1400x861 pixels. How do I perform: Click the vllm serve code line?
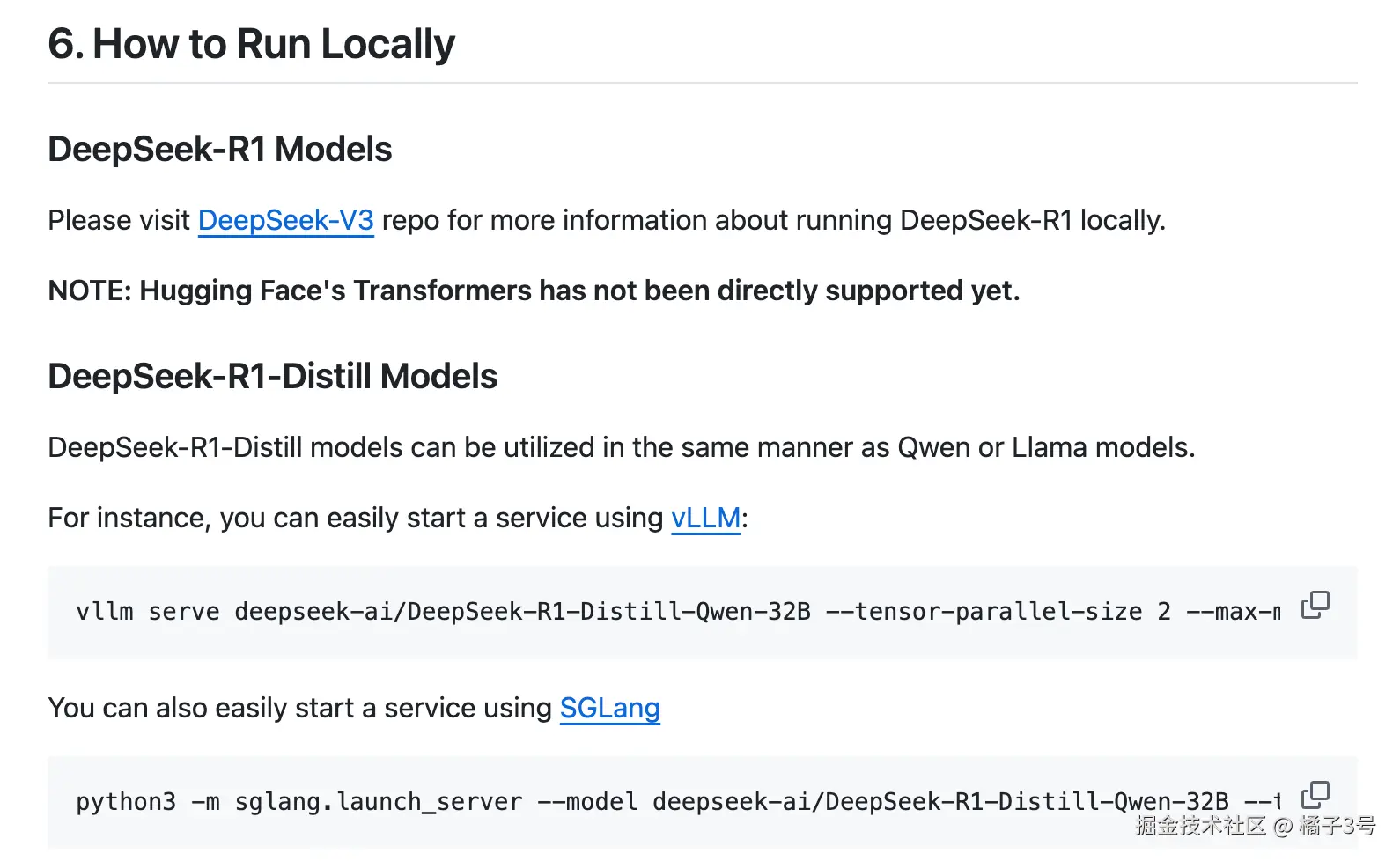678,612
